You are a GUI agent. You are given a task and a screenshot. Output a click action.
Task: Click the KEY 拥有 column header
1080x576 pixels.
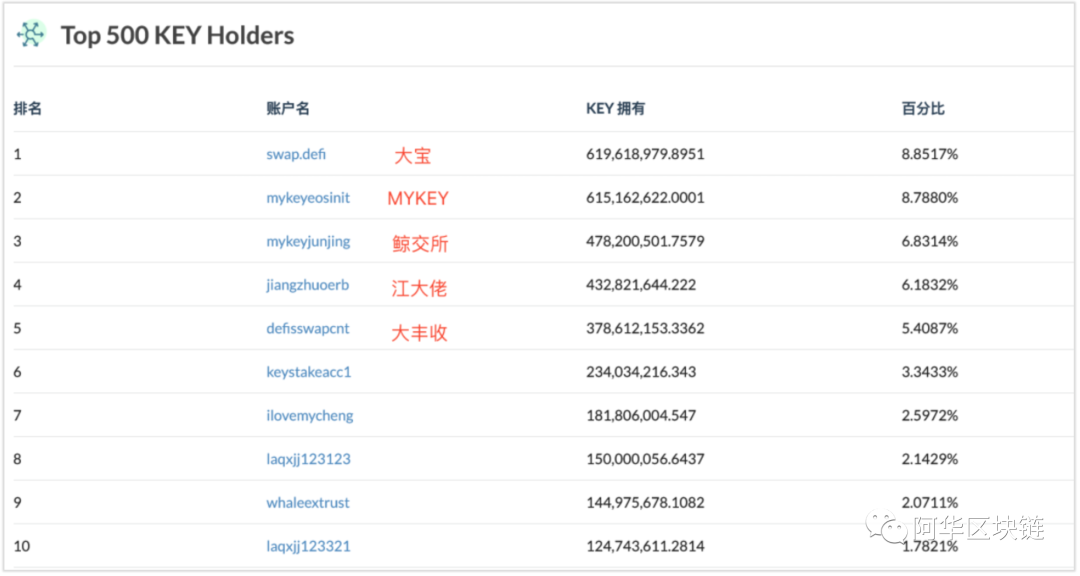coord(615,108)
